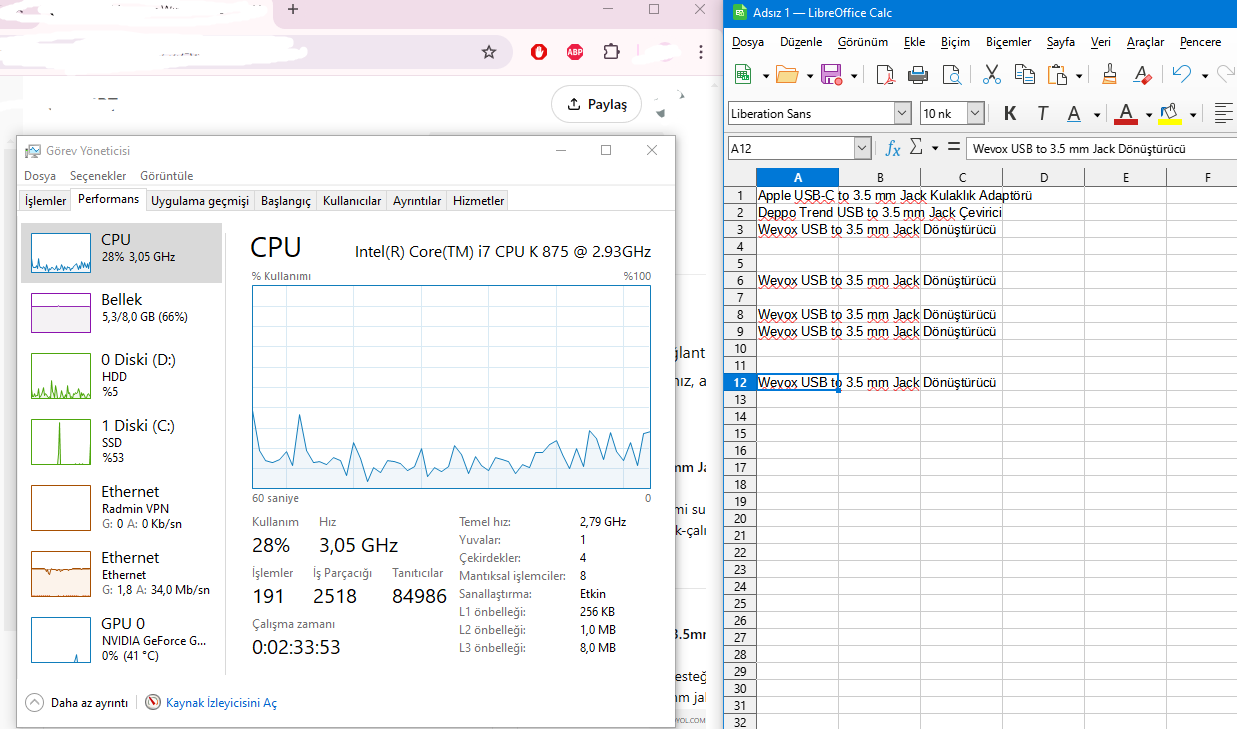Cut selection with the scissors icon
This screenshot has height=729, width=1237.
[x=992, y=74]
